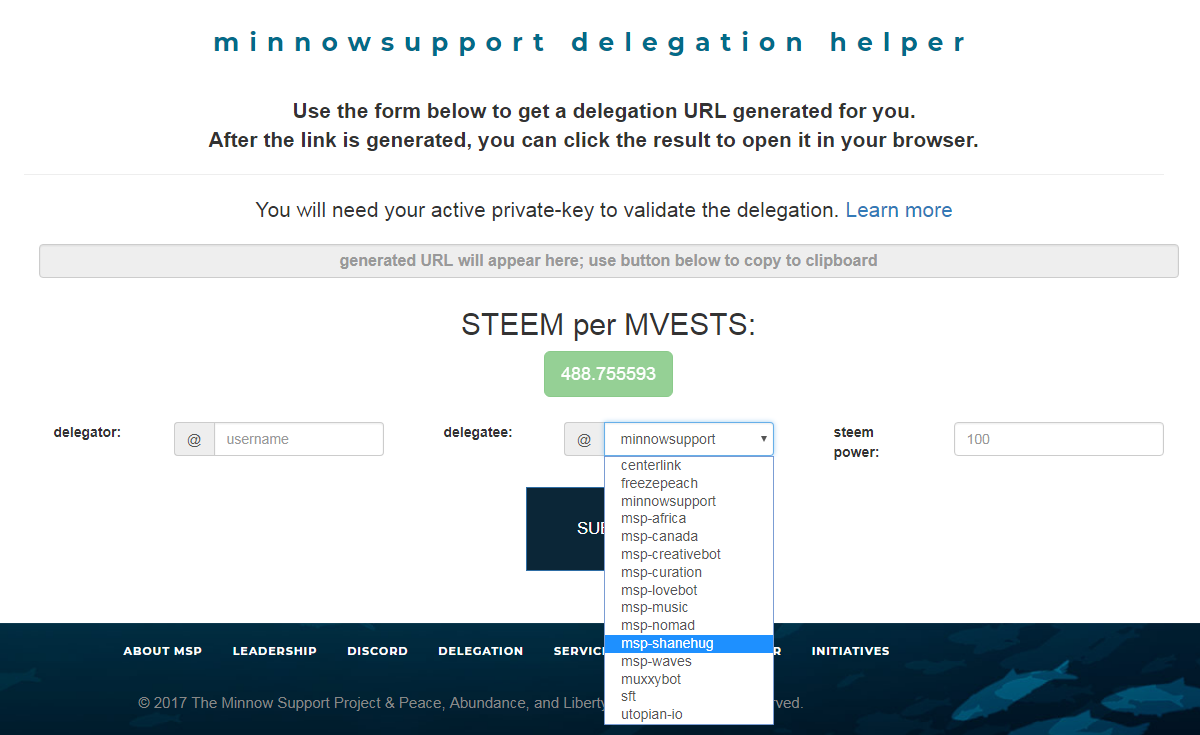Select the minnowsupport list option
This screenshot has width=1200, height=735.
[x=689, y=502]
